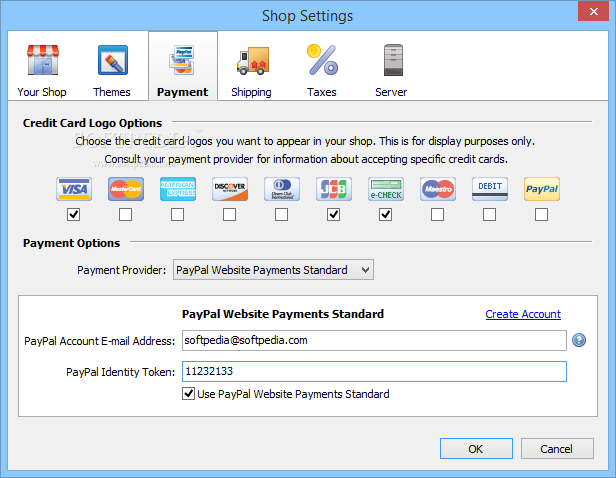Click the DEBIT card logo
Viewport: 616px width, 478px height.
point(490,189)
